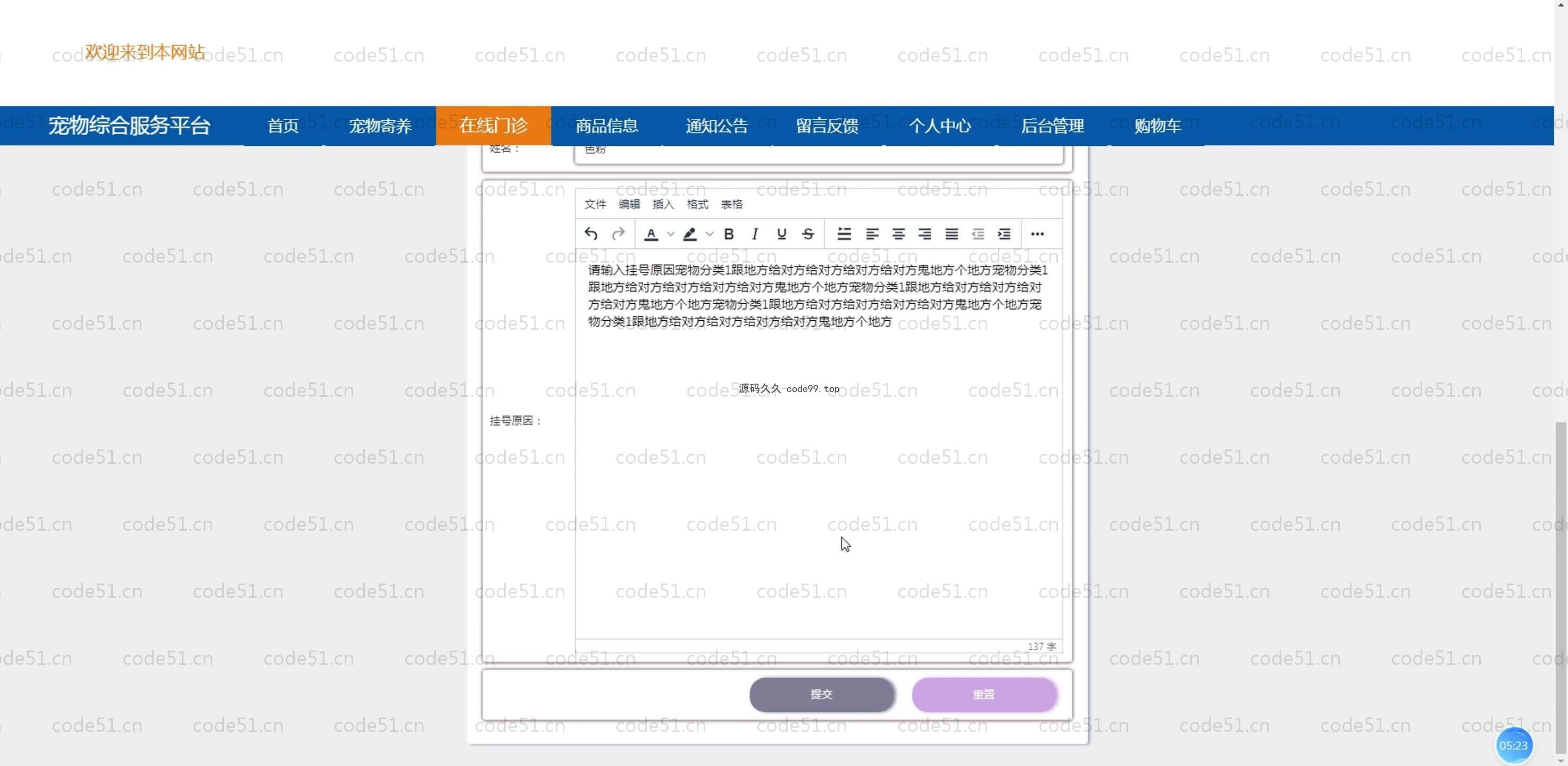The height and width of the screenshot is (766, 1568).
Task: Show more toolbar options (three dots)
Action: (x=1037, y=234)
